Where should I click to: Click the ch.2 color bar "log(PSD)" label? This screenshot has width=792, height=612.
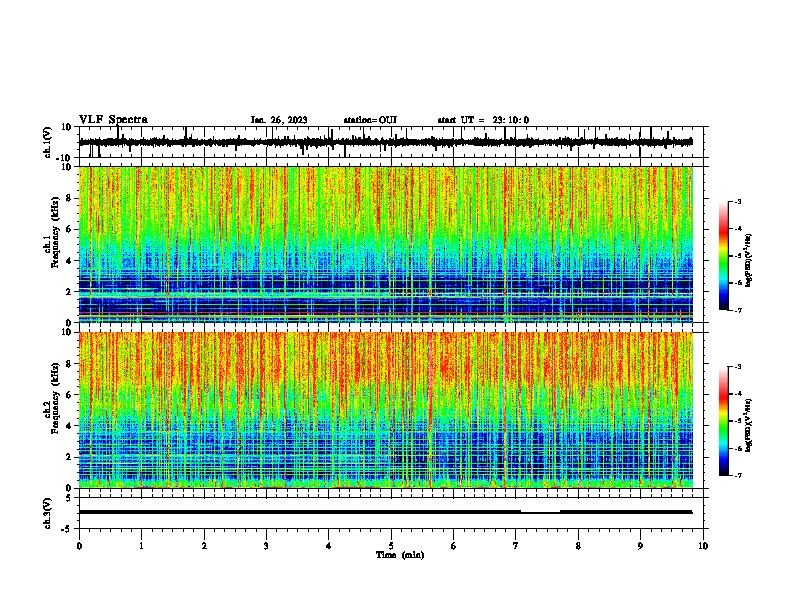pos(749,426)
